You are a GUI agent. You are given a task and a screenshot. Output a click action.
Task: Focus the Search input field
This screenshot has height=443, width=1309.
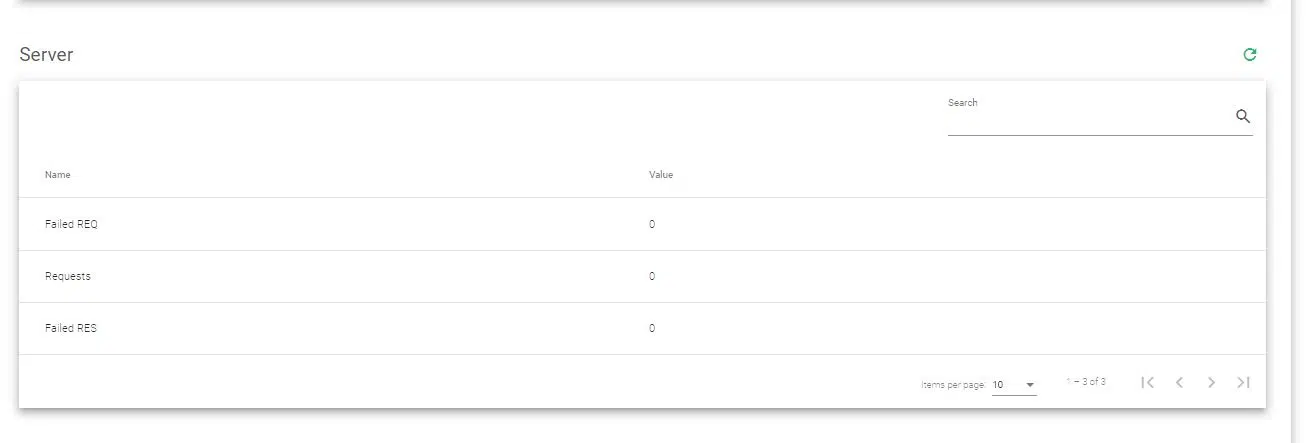1088,119
